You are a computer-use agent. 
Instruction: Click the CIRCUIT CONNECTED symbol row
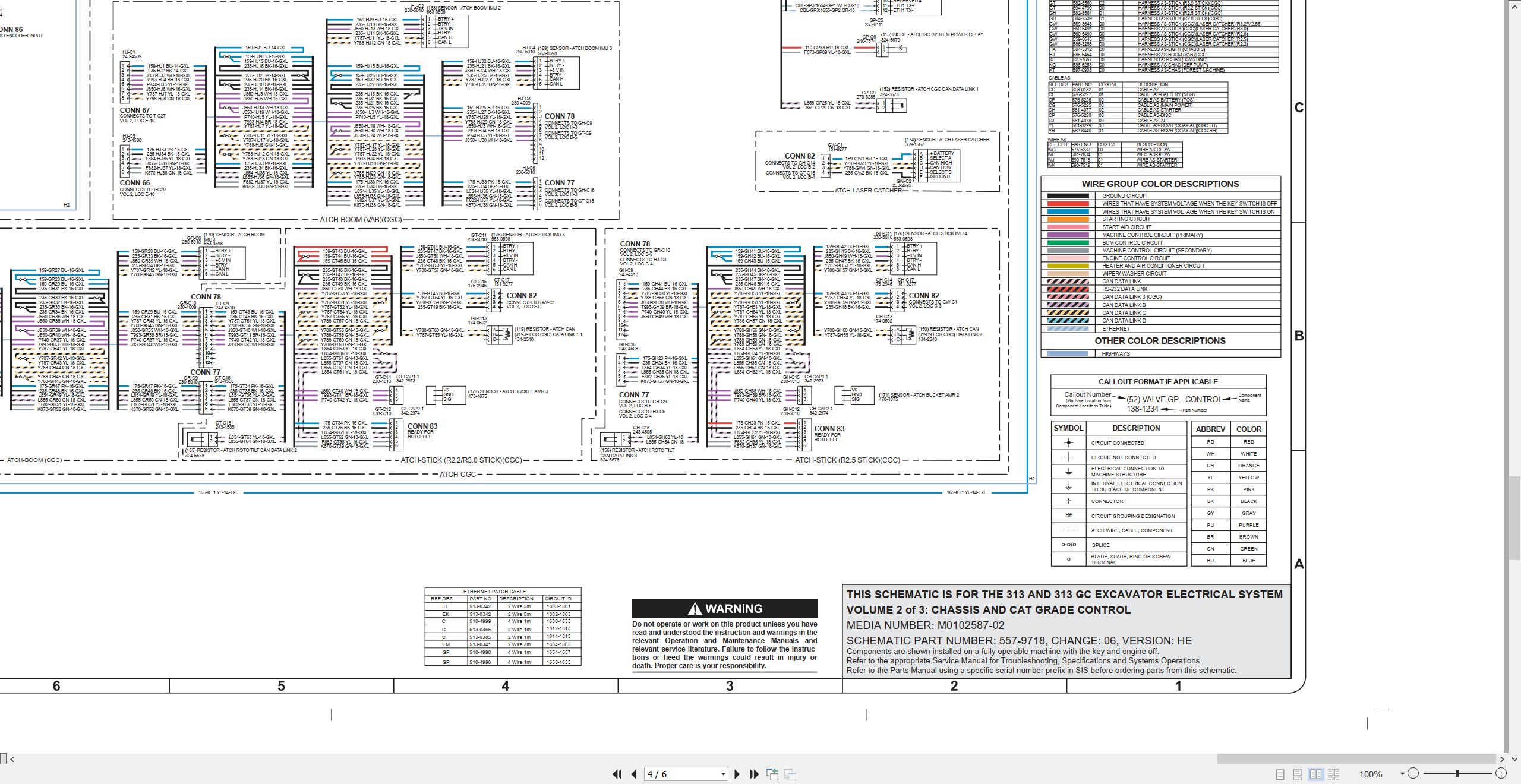pos(1119,442)
